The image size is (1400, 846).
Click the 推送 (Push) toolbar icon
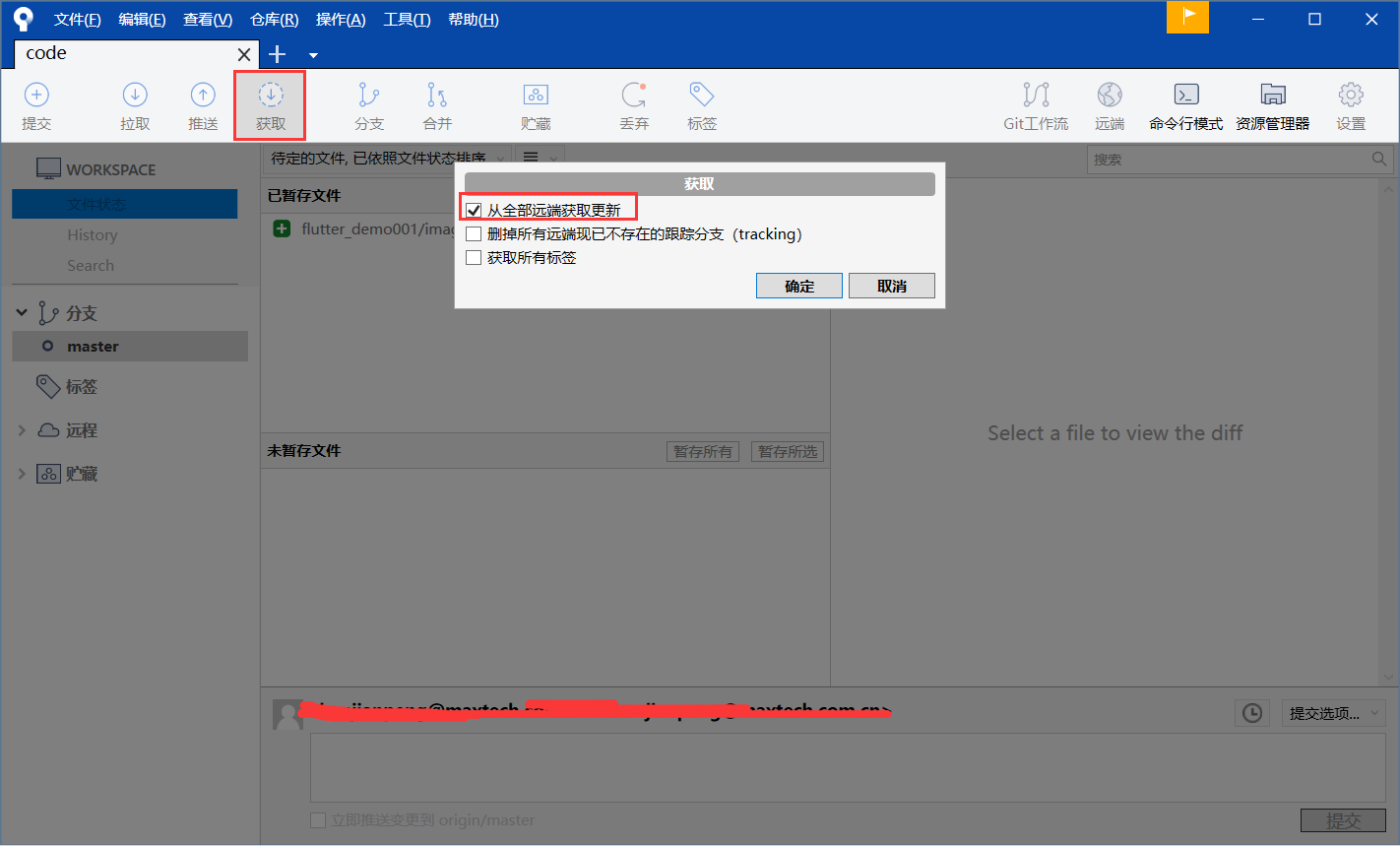click(x=202, y=103)
